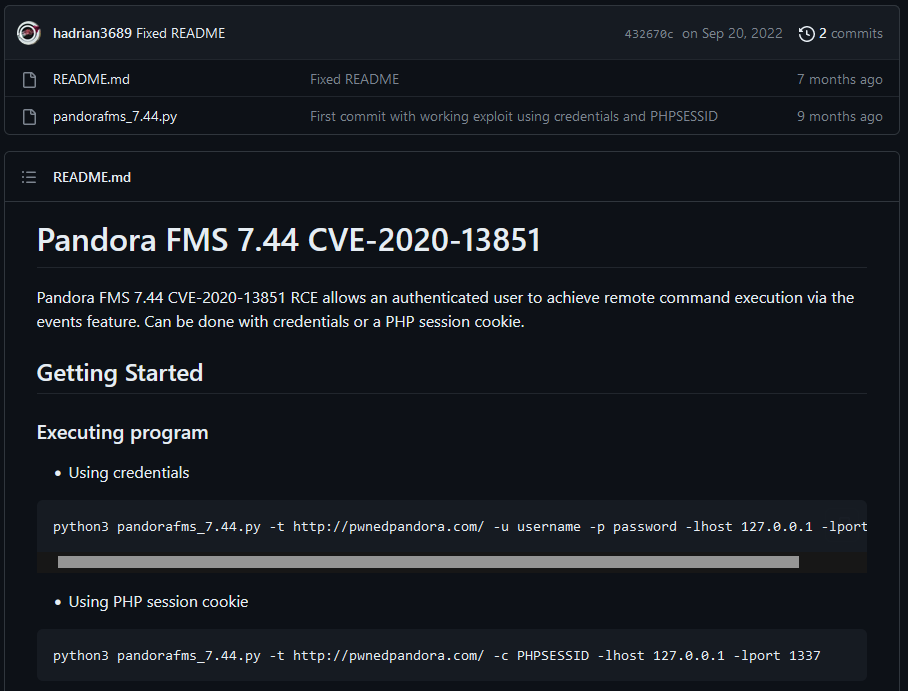Click the commit history clock icon
The width and height of the screenshot is (908, 691).
click(807, 34)
